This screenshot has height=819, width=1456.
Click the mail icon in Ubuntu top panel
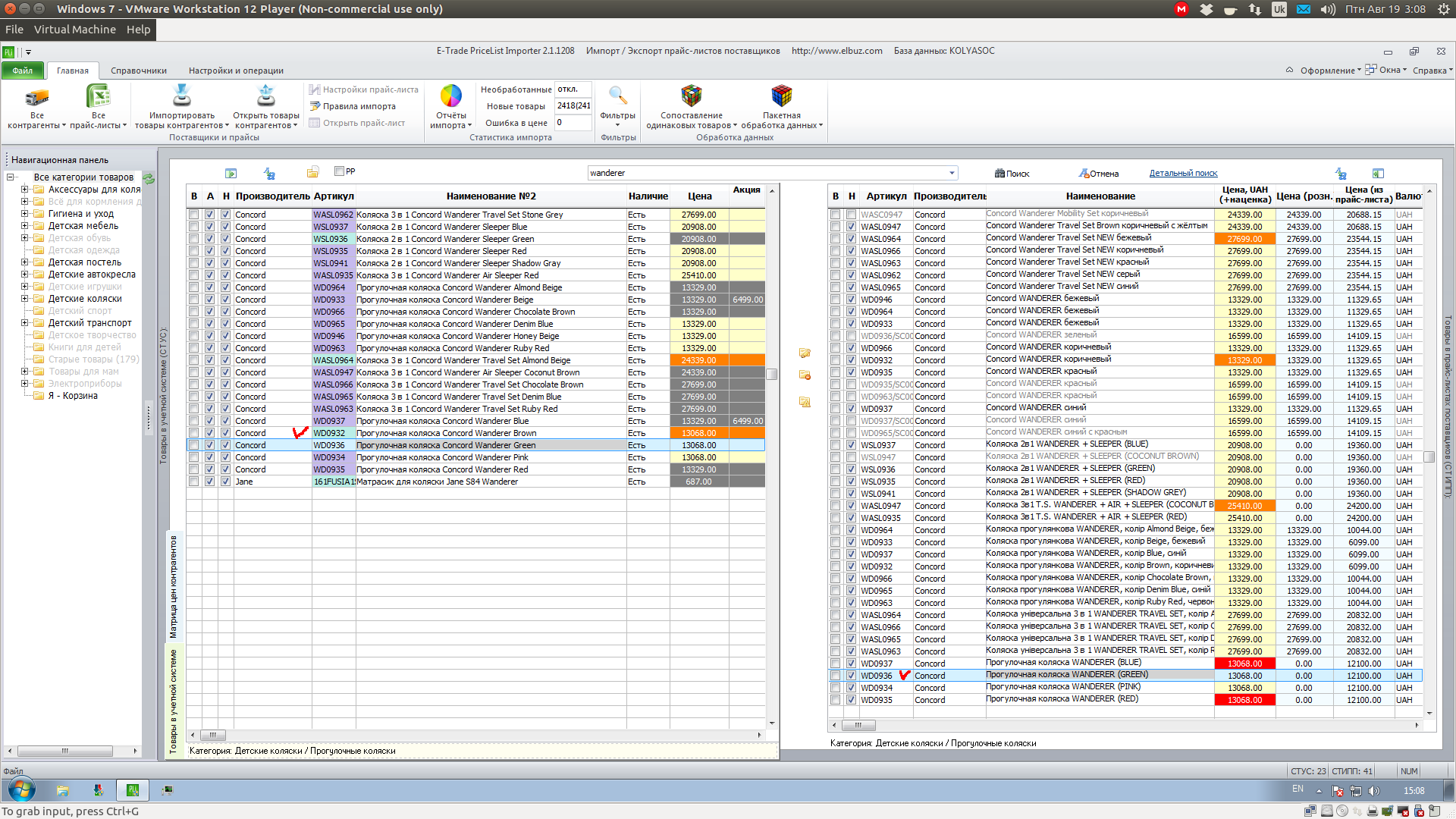coord(1303,9)
